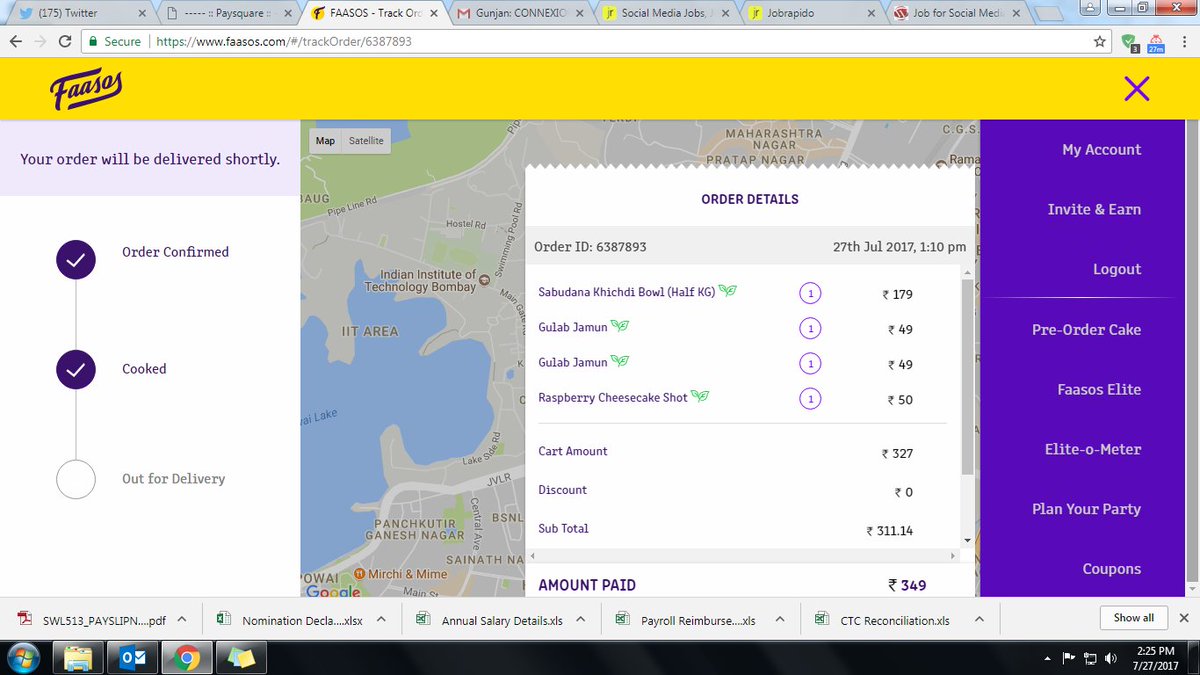This screenshot has width=1200, height=675.
Task: Click the browser Back arrow
Action: coord(16,42)
